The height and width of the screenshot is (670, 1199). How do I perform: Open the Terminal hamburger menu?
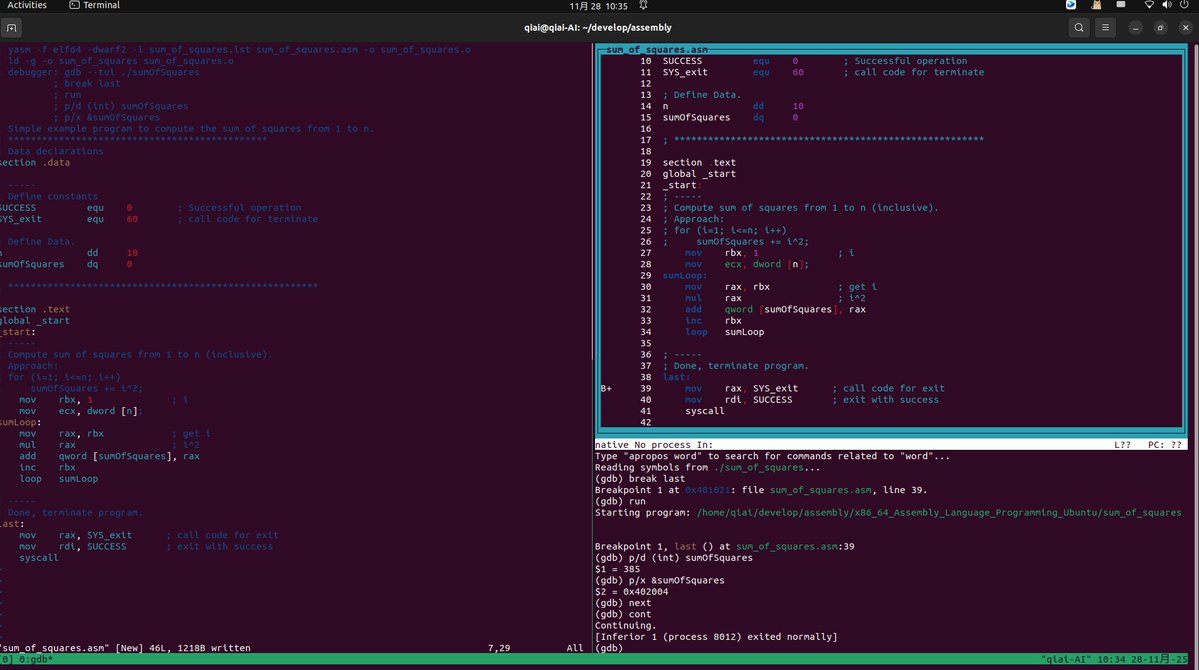(x=1105, y=27)
